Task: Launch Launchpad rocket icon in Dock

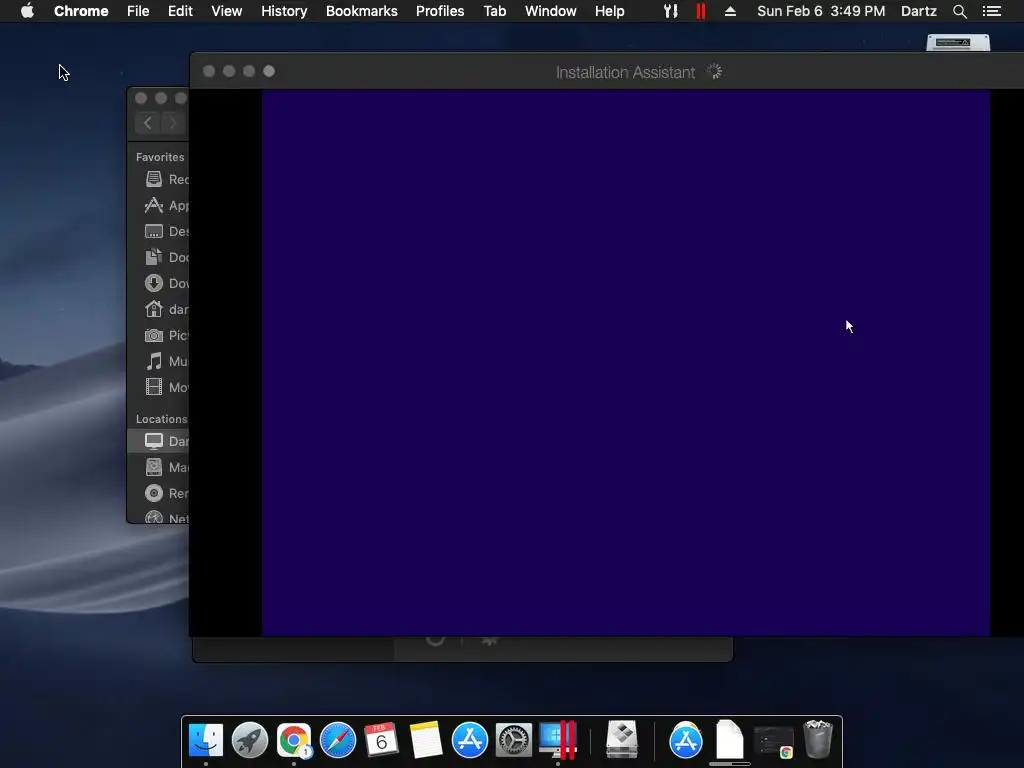Action: [249, 741]
